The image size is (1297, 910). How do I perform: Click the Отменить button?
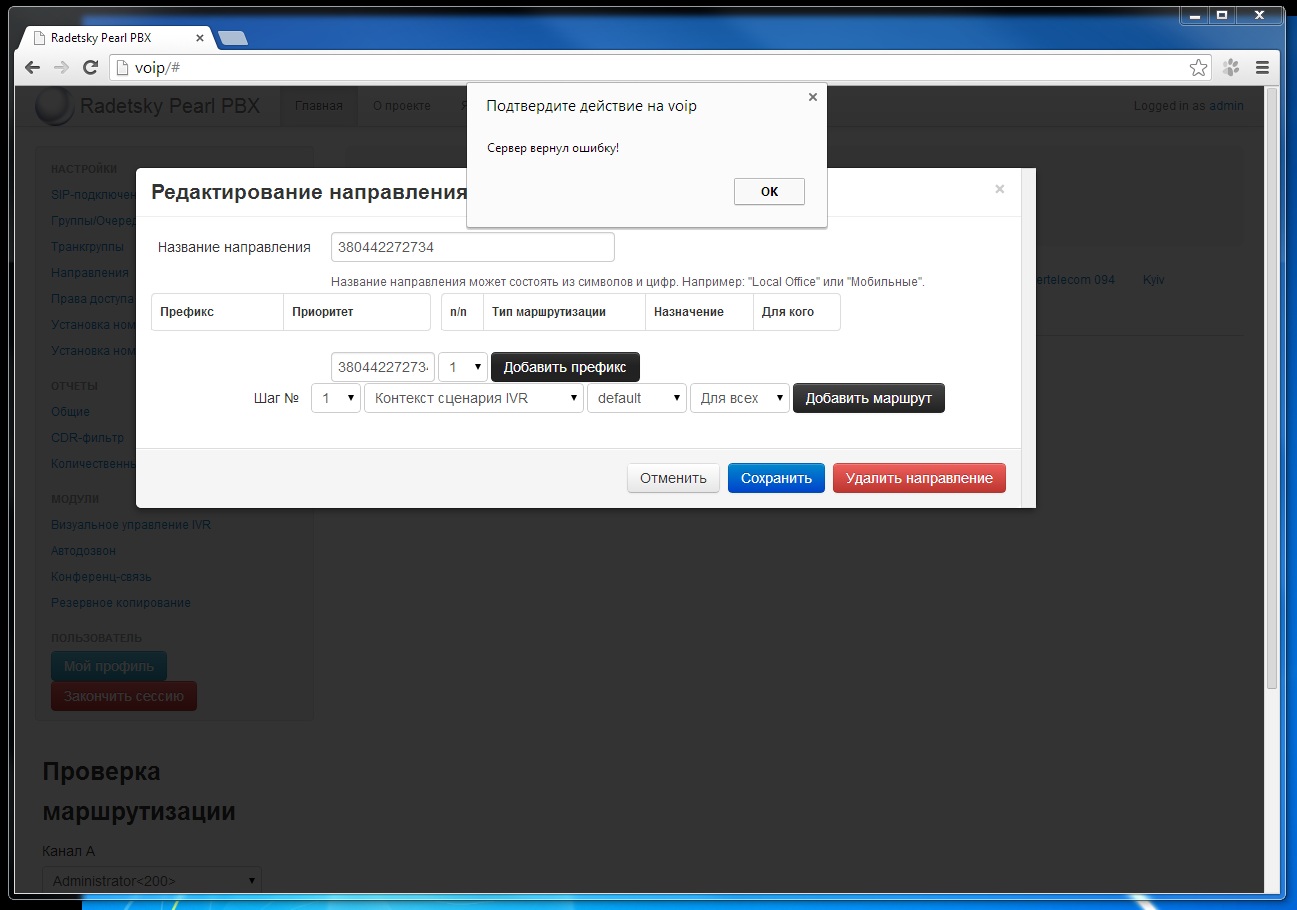[673, 478]
